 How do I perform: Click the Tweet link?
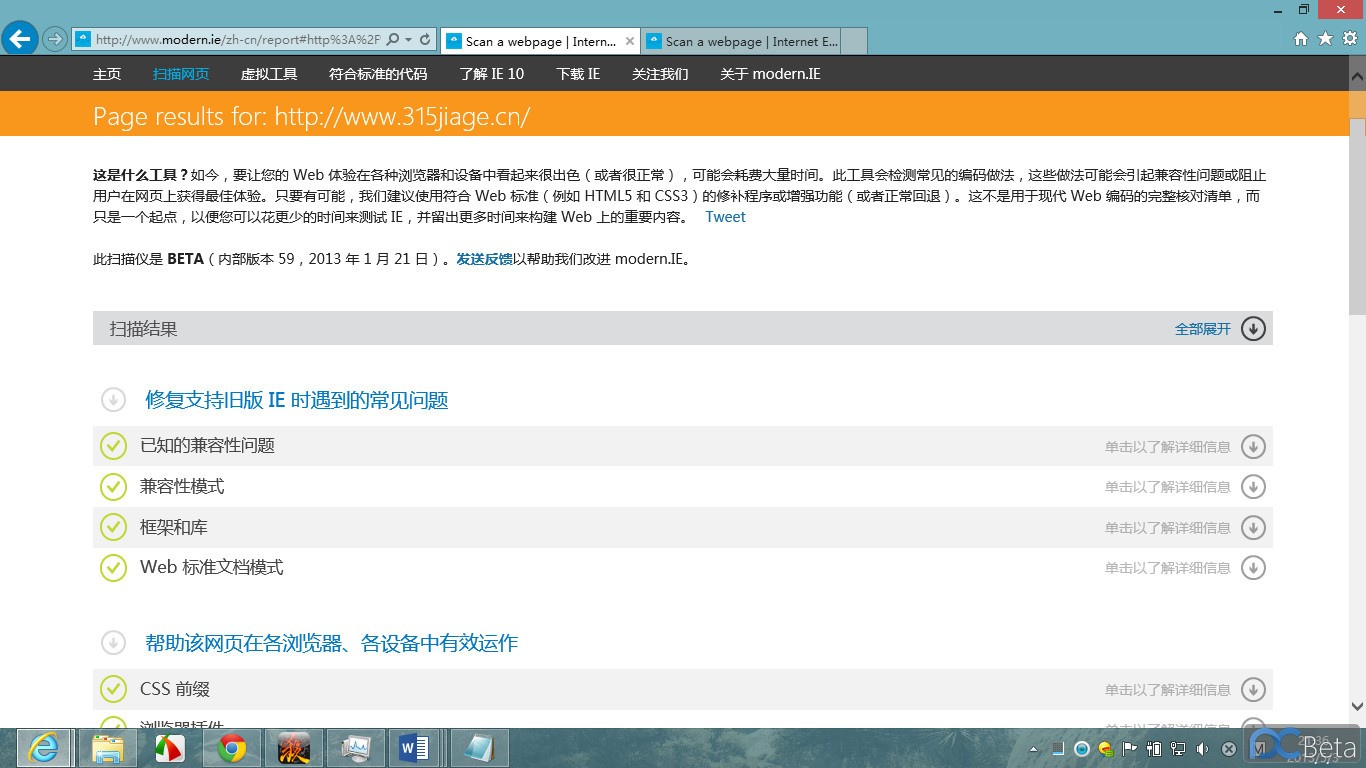pyautogui.click(x=725, y=217)
